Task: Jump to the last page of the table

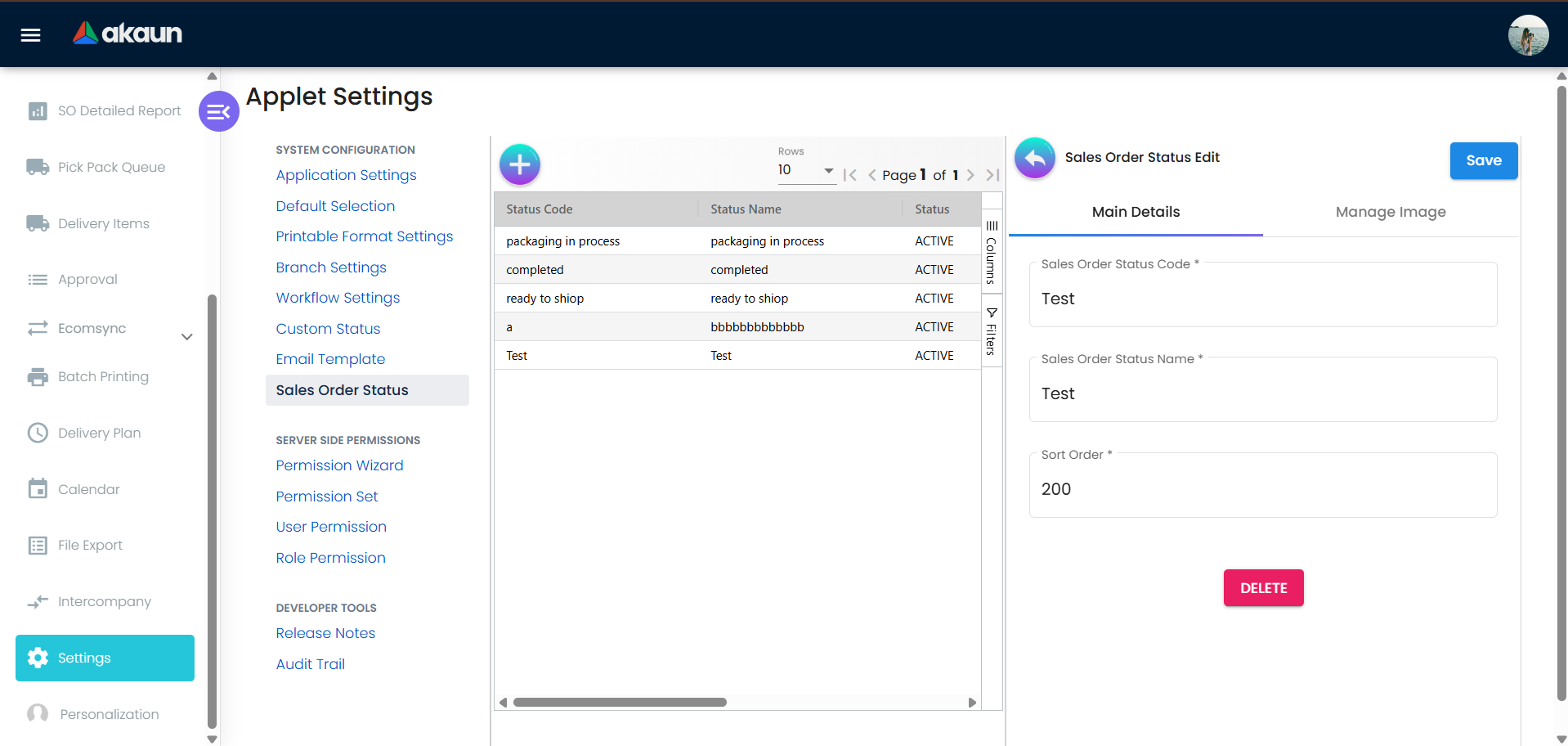Action: click(992, 175)
